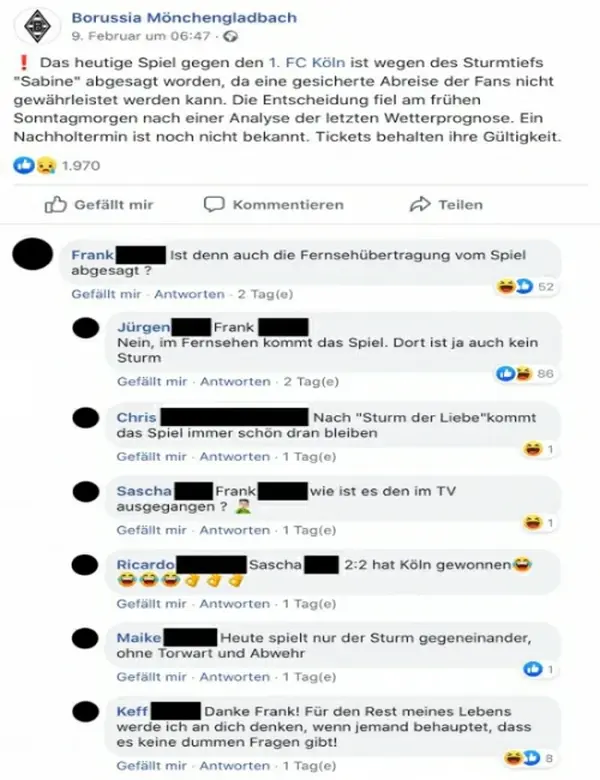
Task: Click the share arrow icon beside Teilen
Action: pyautogui.click(x=420, y=204)
